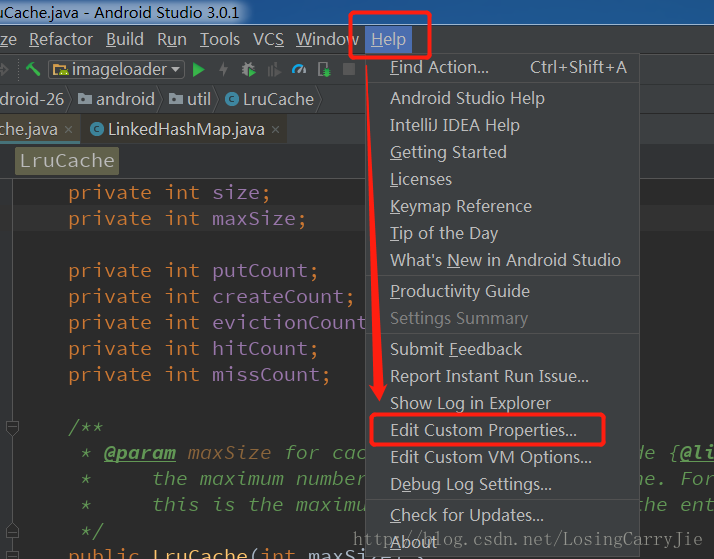Click the LruCache structure breadcrumb label
This screenshot has width=714, height=559.
point(67,161)
